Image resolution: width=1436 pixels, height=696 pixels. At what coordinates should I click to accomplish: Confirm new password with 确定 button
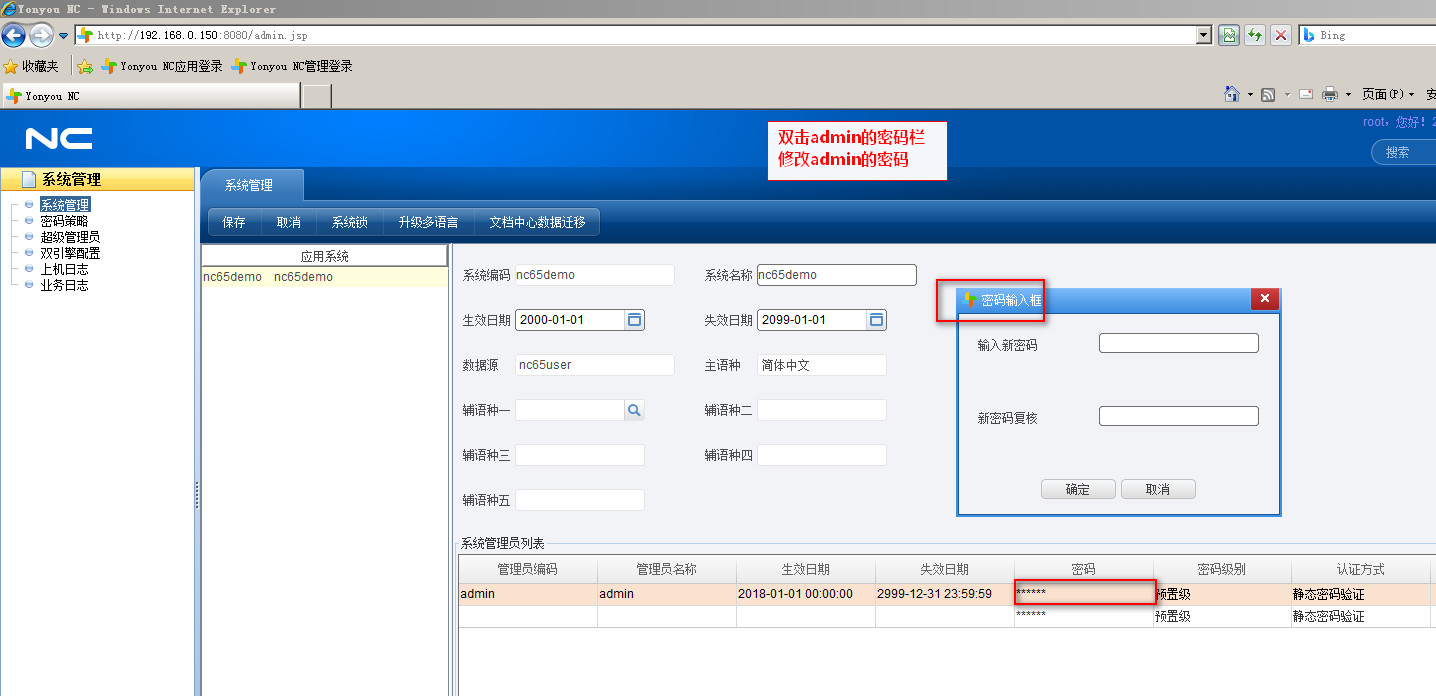(x=1077, y=489)
